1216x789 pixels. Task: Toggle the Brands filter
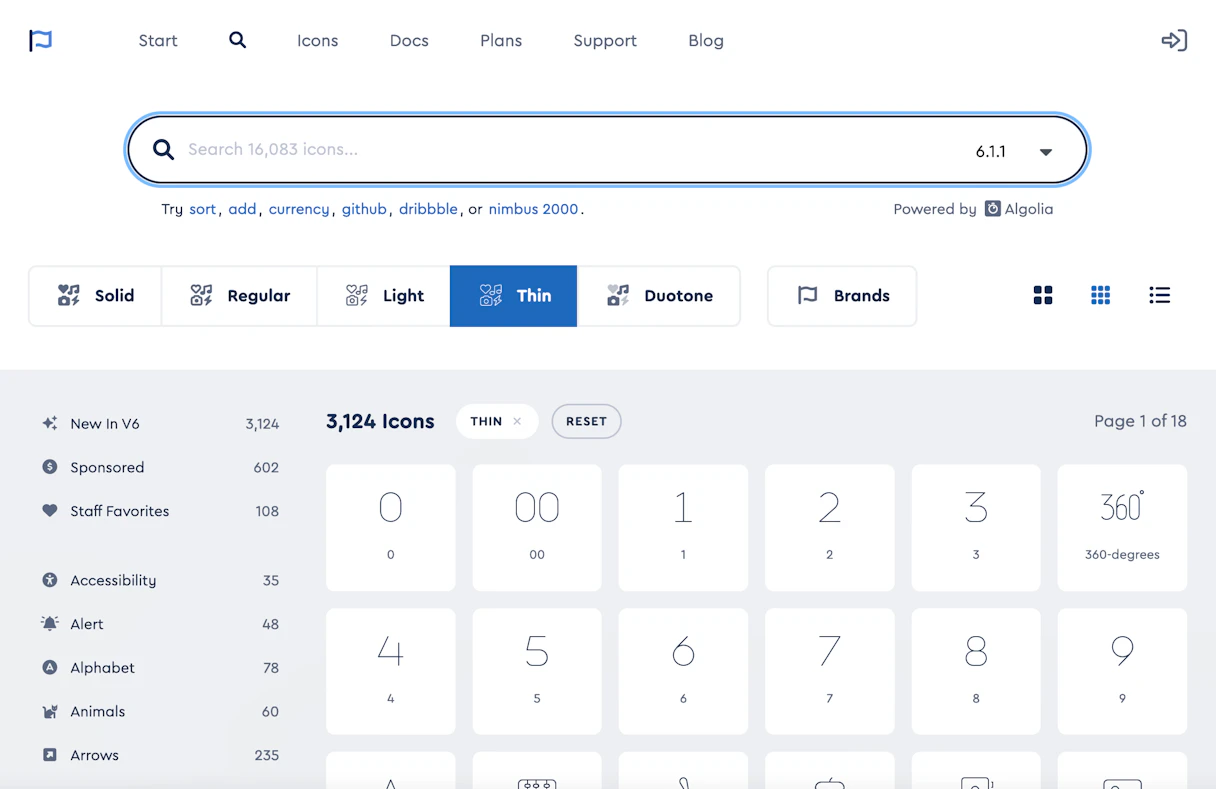pyautogui.click(x=842, y=296)
